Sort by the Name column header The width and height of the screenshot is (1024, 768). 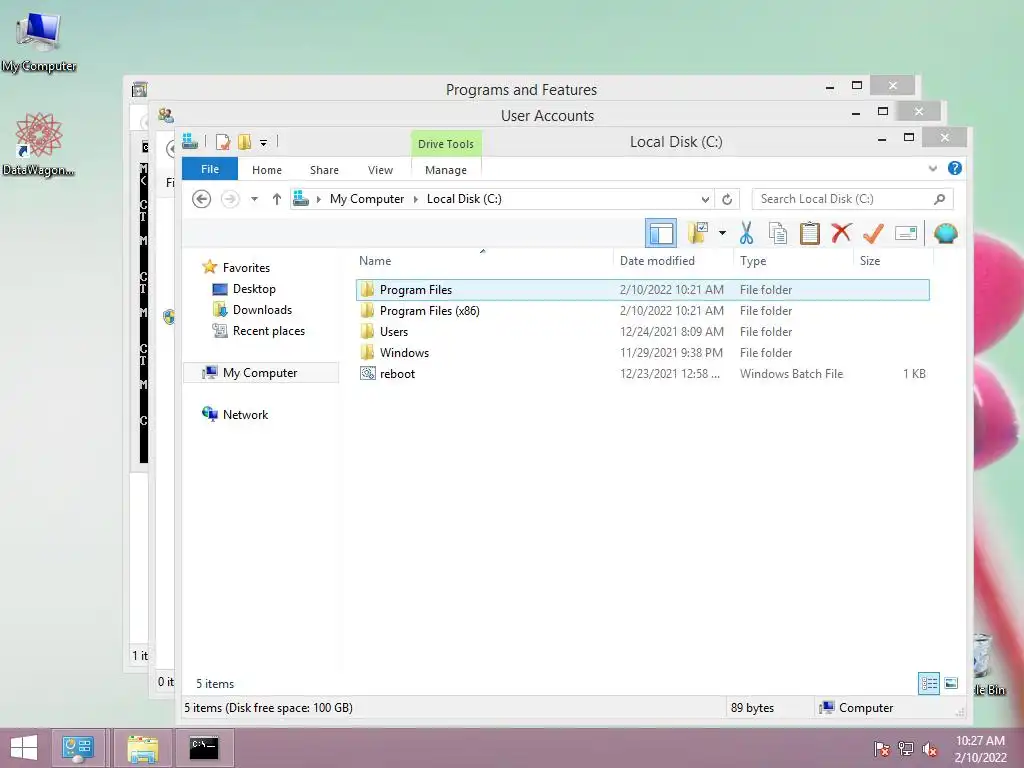375,261
